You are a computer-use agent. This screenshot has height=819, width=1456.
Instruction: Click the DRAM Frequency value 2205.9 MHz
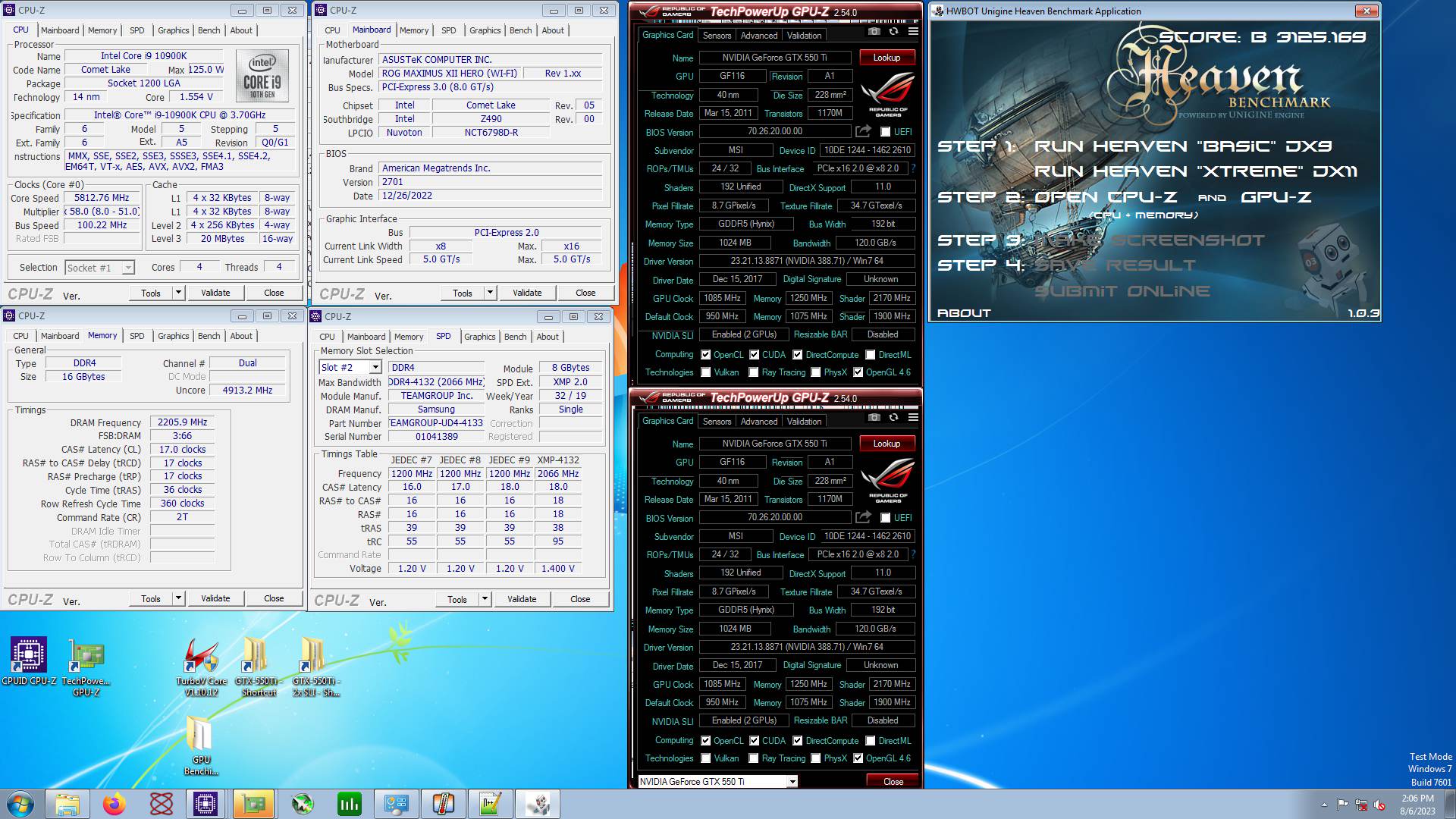click(182, 422)
